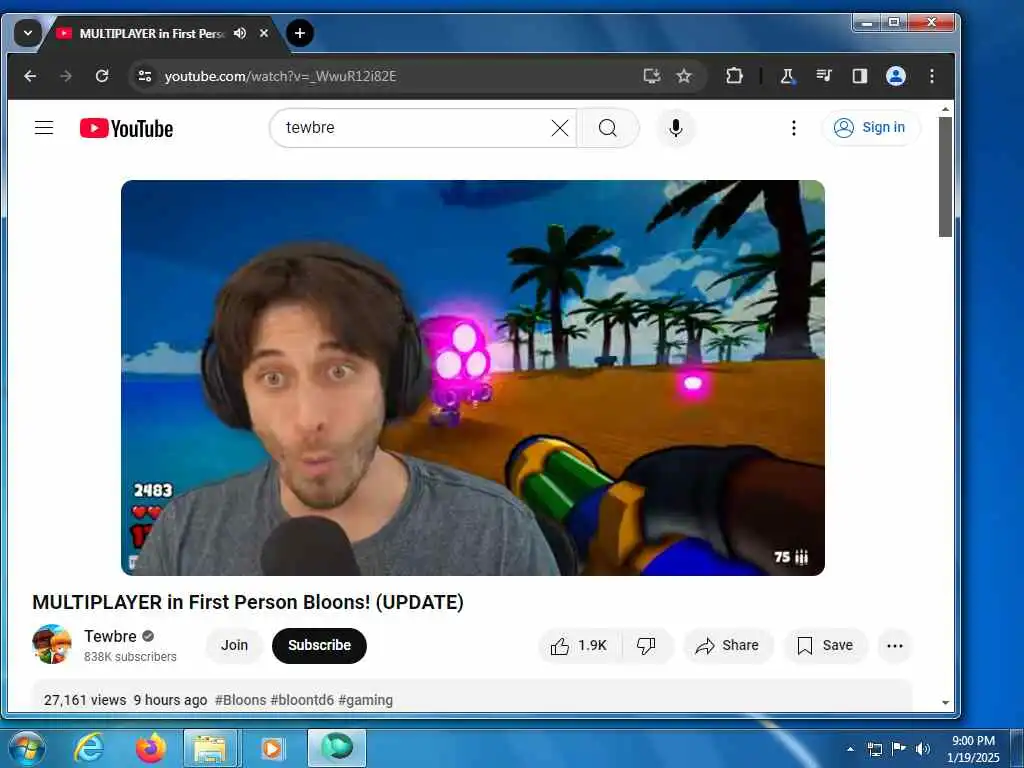Screen dimensions: 1024x768
Task: Open media controls icon in toolbar
Action: tap(824, 76)
